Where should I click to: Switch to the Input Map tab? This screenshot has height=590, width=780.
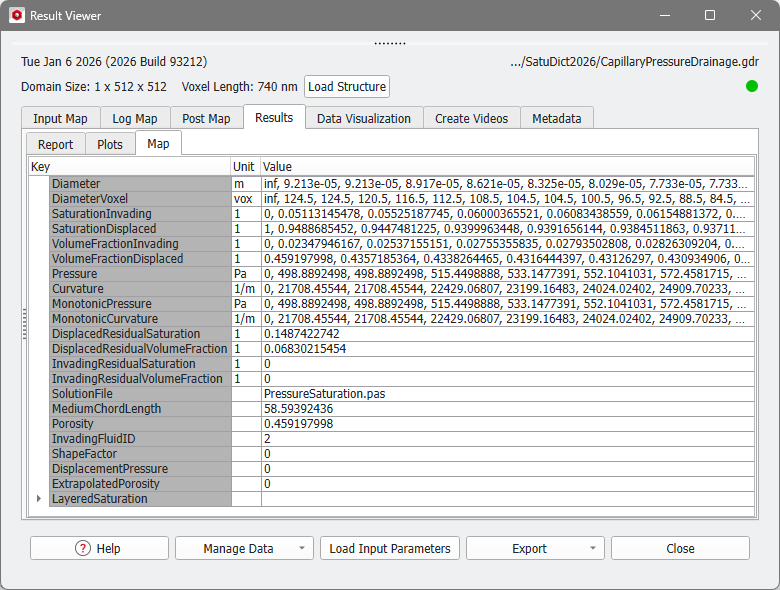(60, 118)
